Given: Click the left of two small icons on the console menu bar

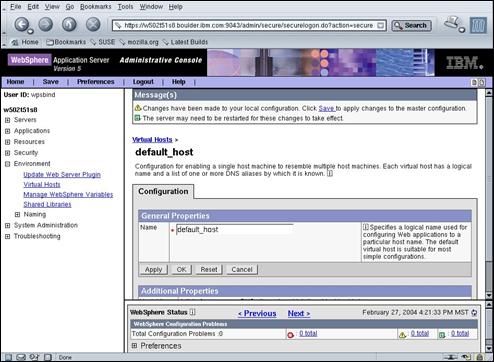Looking at the screenshot, I should click(x=474, y=82).
